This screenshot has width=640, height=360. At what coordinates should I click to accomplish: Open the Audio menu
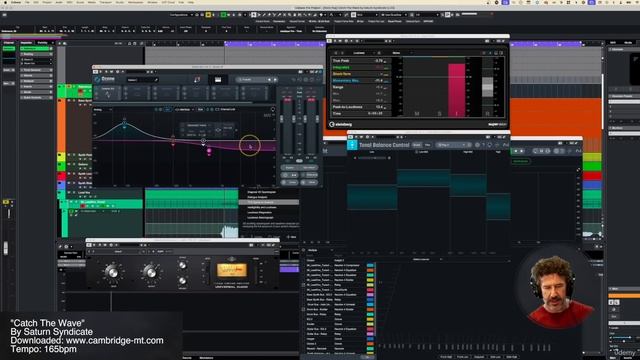point(59,2)
